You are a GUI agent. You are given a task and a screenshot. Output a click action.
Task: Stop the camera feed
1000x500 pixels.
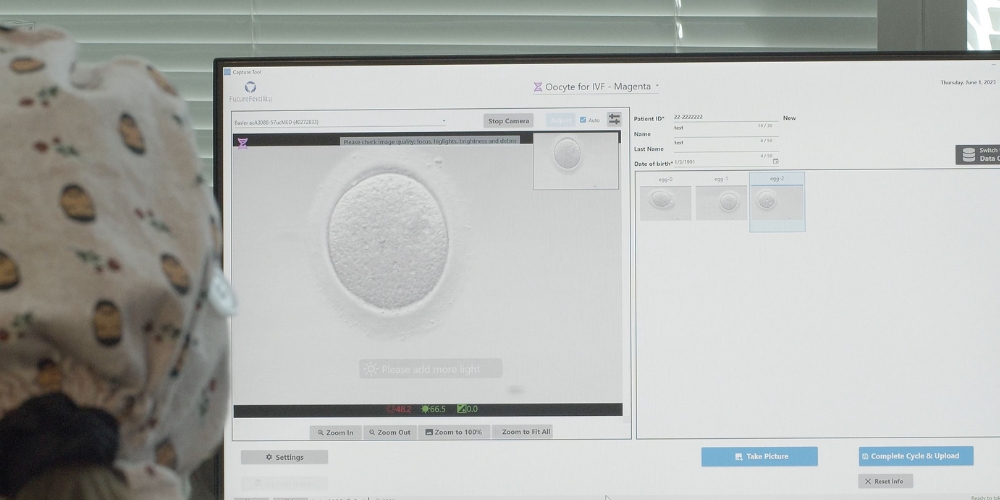[508, 121]
